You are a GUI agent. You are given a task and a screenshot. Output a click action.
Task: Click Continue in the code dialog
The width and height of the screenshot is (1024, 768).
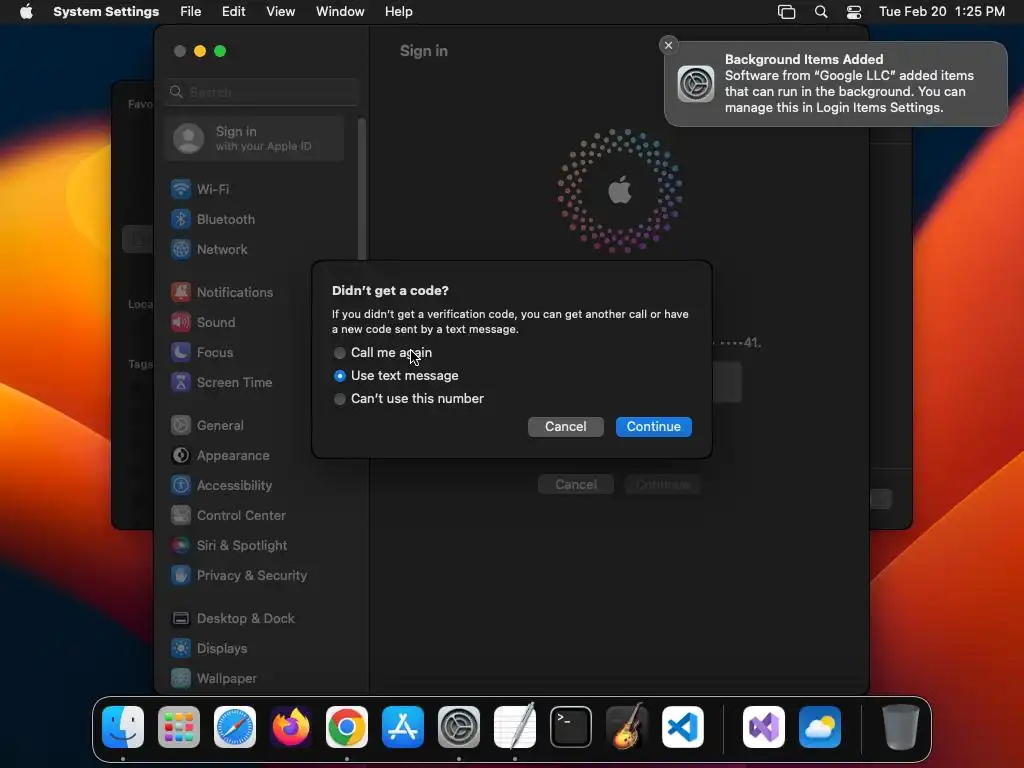click(x=653, y=426)
